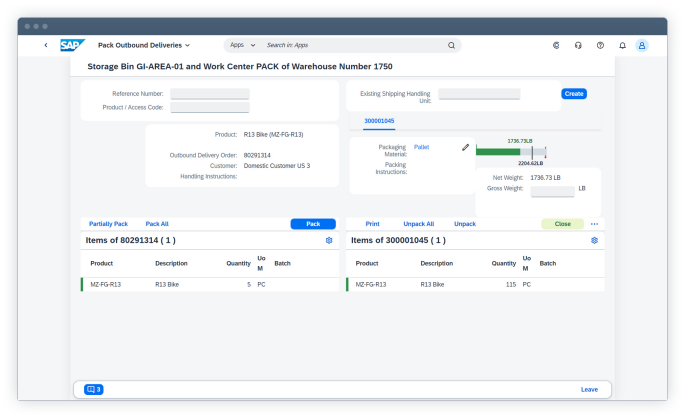The height and width of the screenshot is (418, 685).
Task: Open the help question mark icon
Action: click(x=600, y=45)
